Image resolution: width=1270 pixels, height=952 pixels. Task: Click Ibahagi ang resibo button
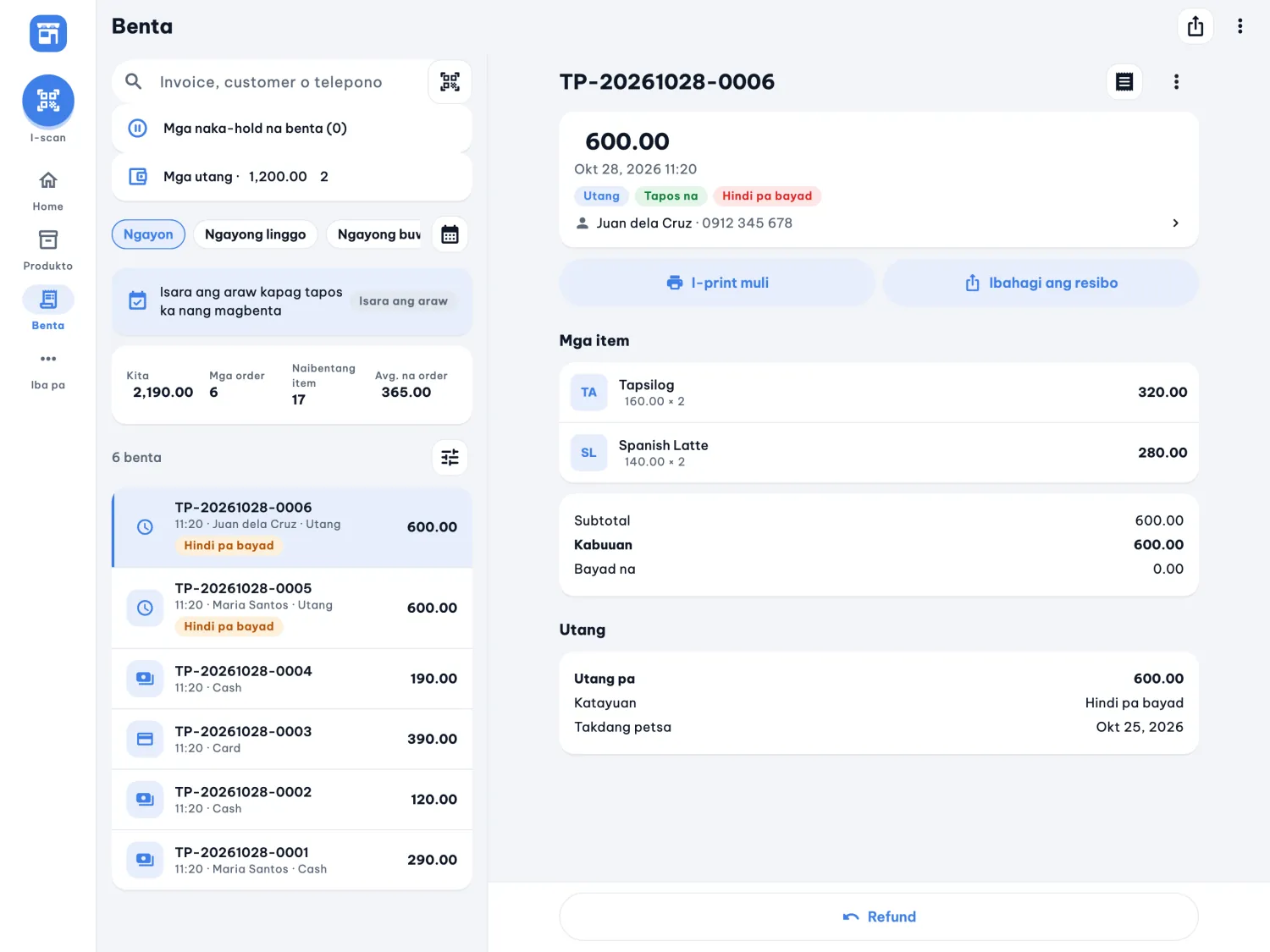pyautogui.click(x=1041, y=283)
